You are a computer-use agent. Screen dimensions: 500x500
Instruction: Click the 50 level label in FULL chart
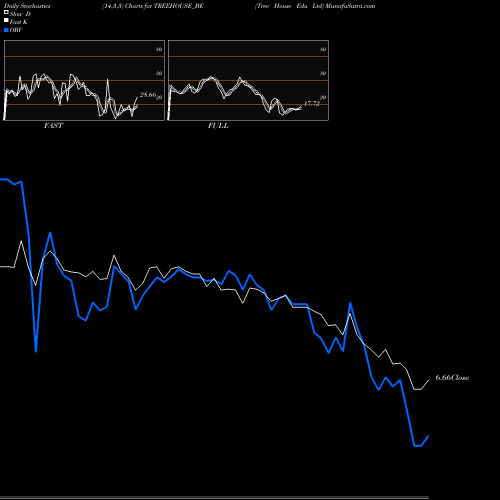[323, 73]
